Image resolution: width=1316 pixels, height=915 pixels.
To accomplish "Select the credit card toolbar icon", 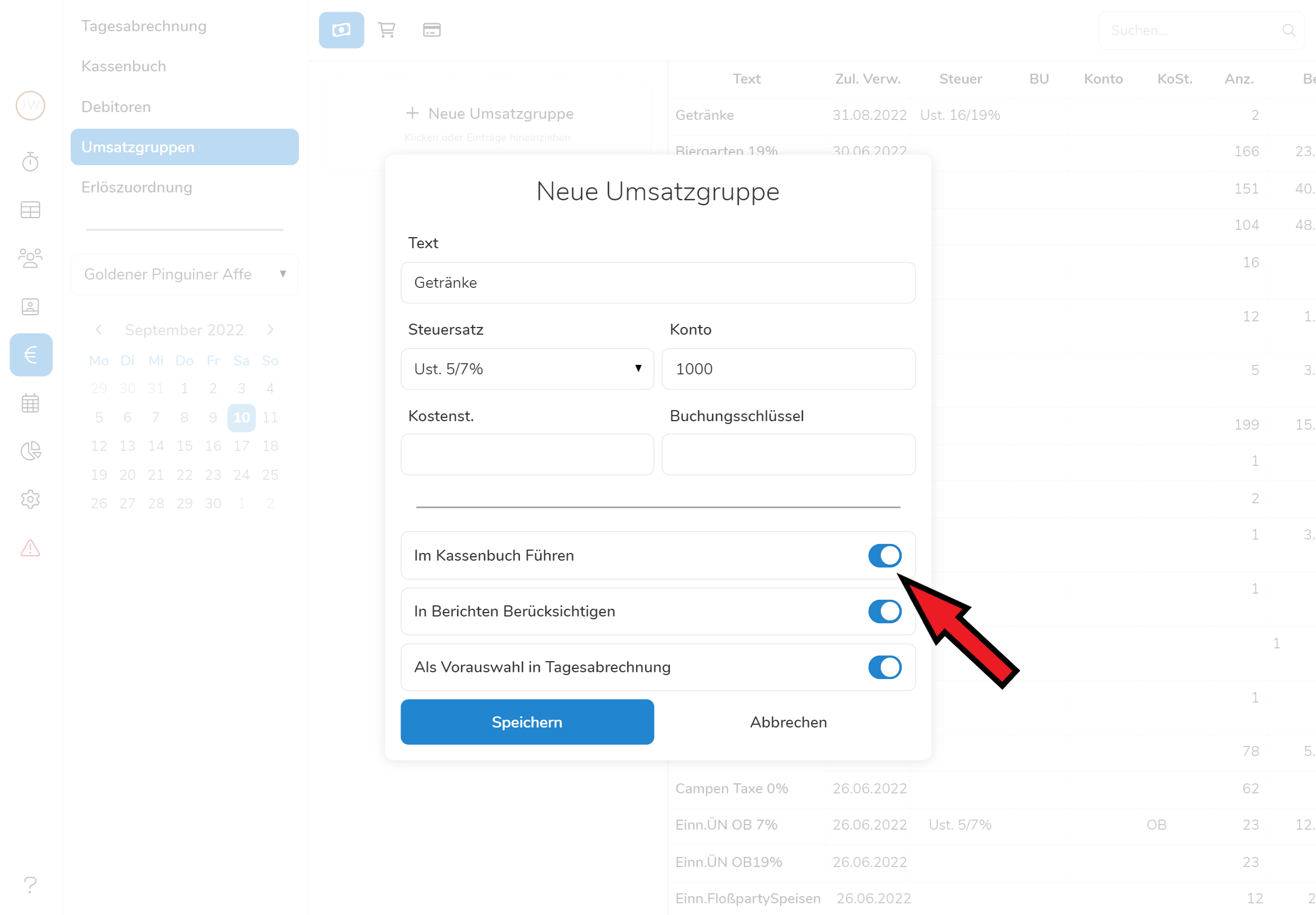I will [x=432, y=30].
